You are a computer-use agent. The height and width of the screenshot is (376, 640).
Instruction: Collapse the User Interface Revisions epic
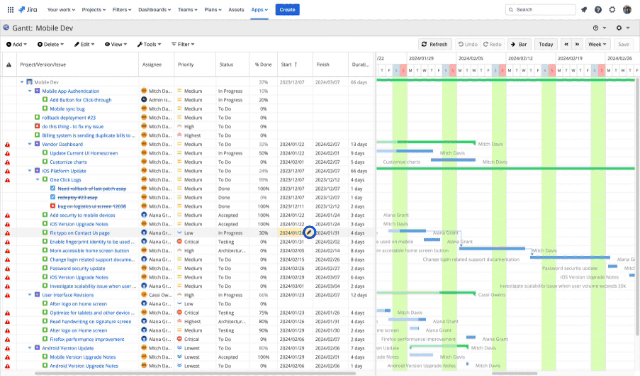[30, 295]
